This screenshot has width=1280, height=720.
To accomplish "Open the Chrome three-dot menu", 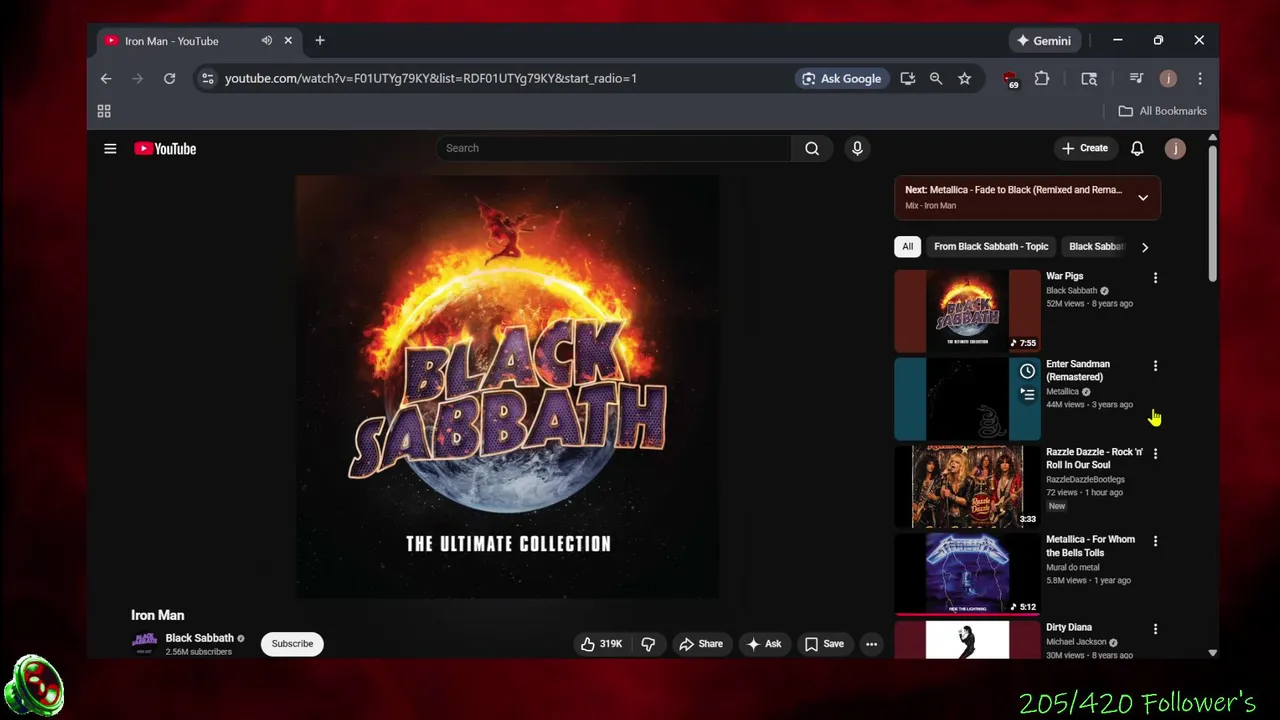I will tap(1200, 78).
